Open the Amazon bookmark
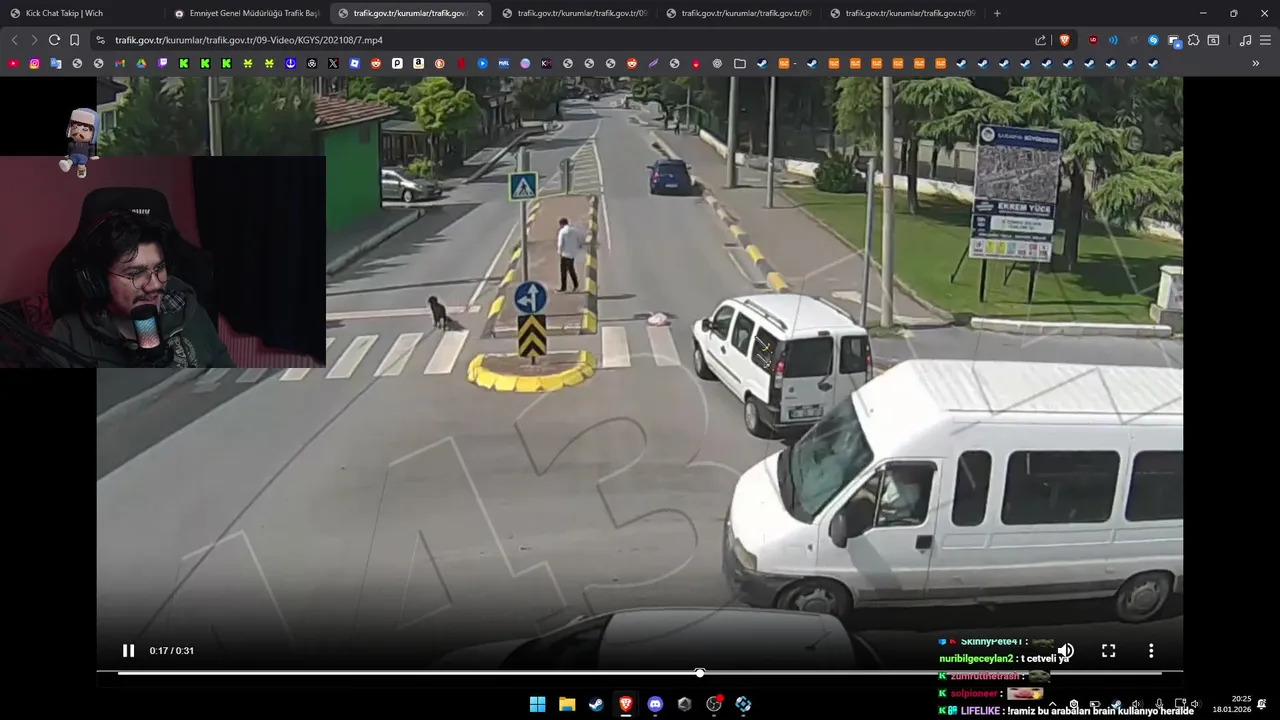This screenshot has width=1280, height=720. (418, 63)
